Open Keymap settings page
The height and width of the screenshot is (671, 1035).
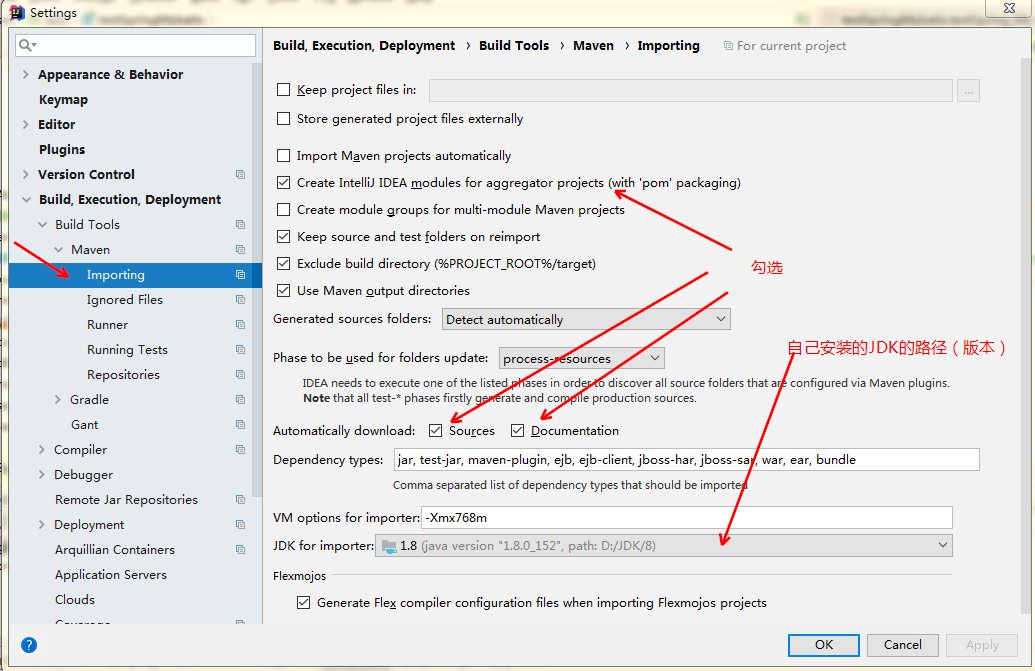point(63,100)
